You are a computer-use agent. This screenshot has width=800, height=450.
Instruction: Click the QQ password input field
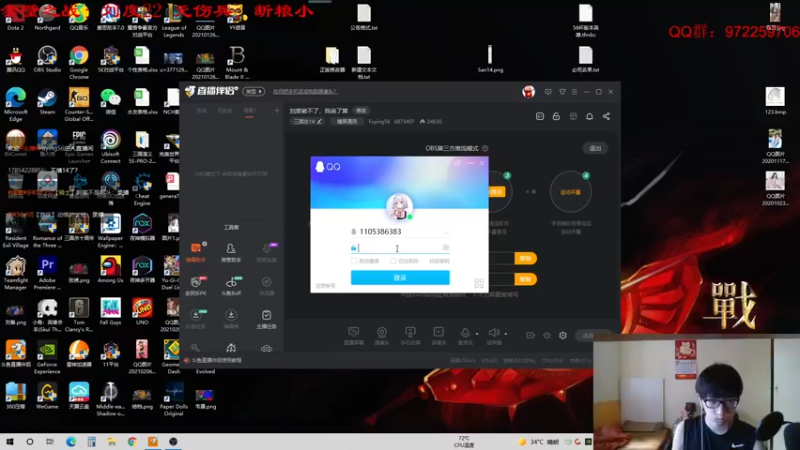coord(400,248)
